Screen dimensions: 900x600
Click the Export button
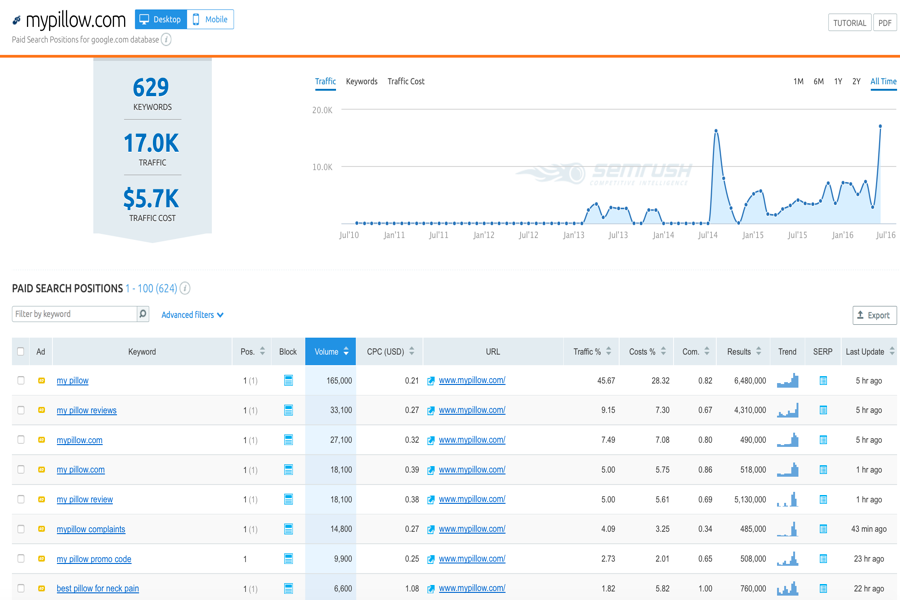tap(874, 315)
